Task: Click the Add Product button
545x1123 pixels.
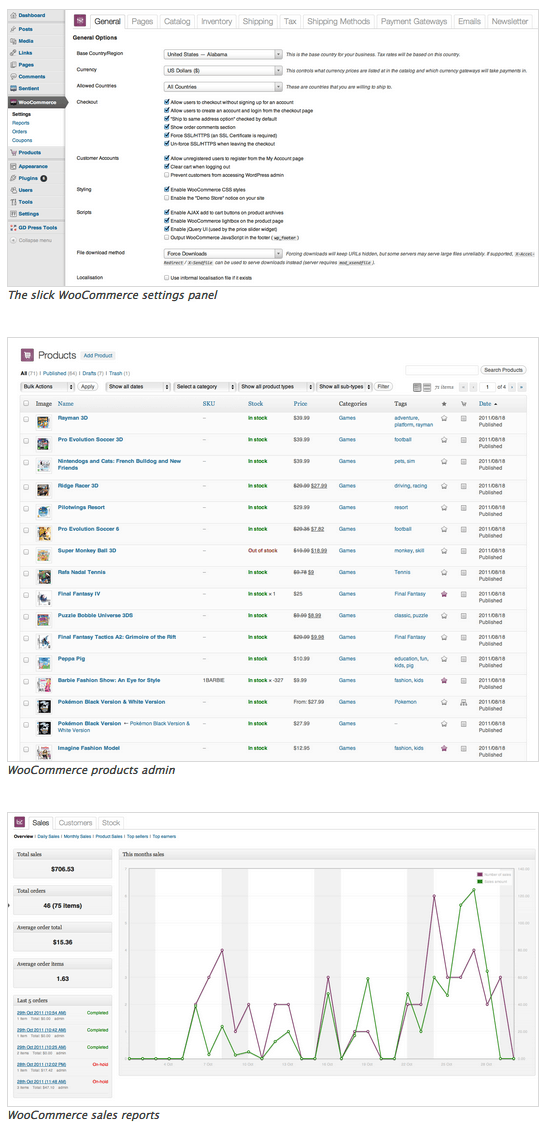Action: (97, 355)
